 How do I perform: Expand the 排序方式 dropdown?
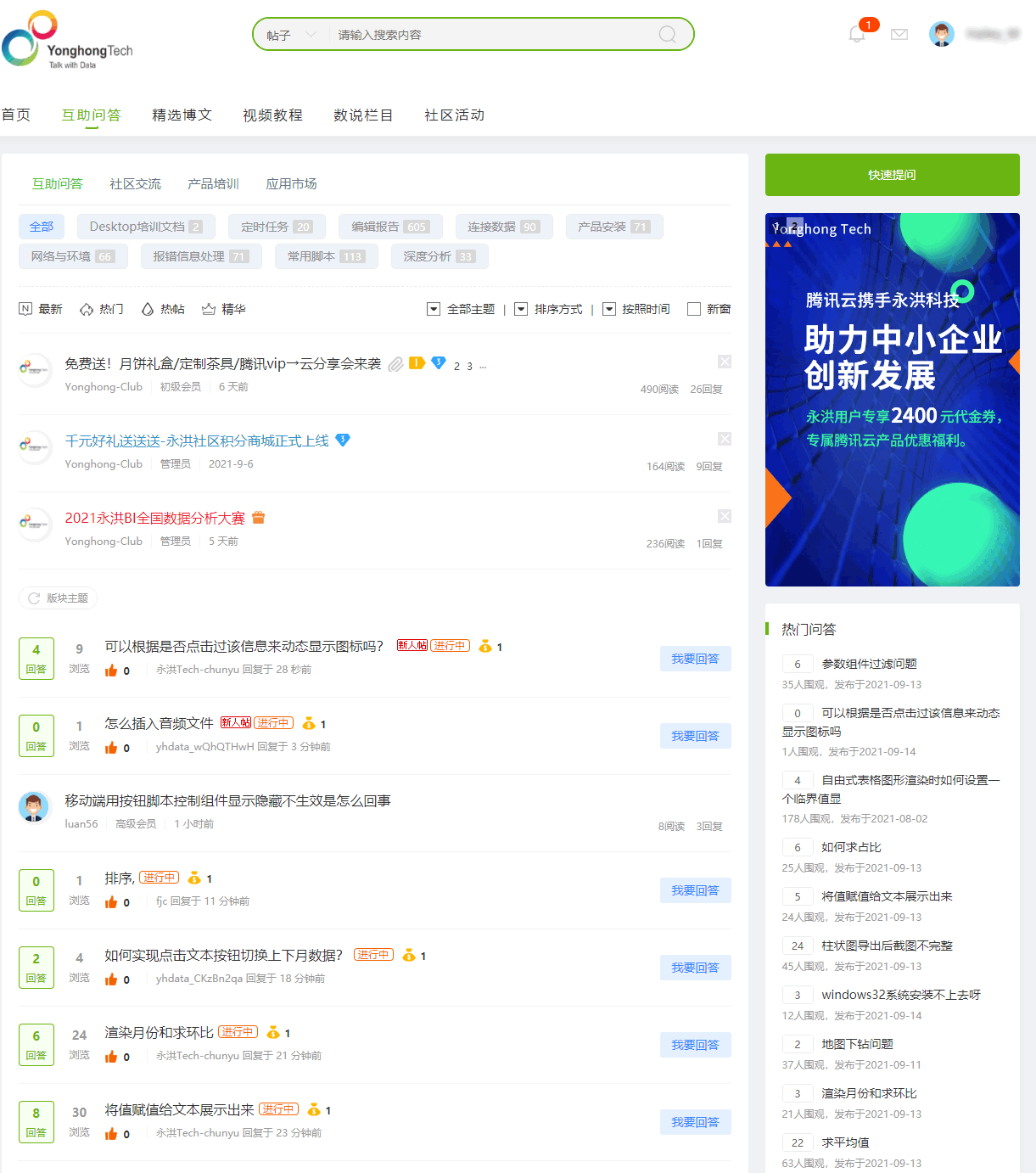(521, 309)
